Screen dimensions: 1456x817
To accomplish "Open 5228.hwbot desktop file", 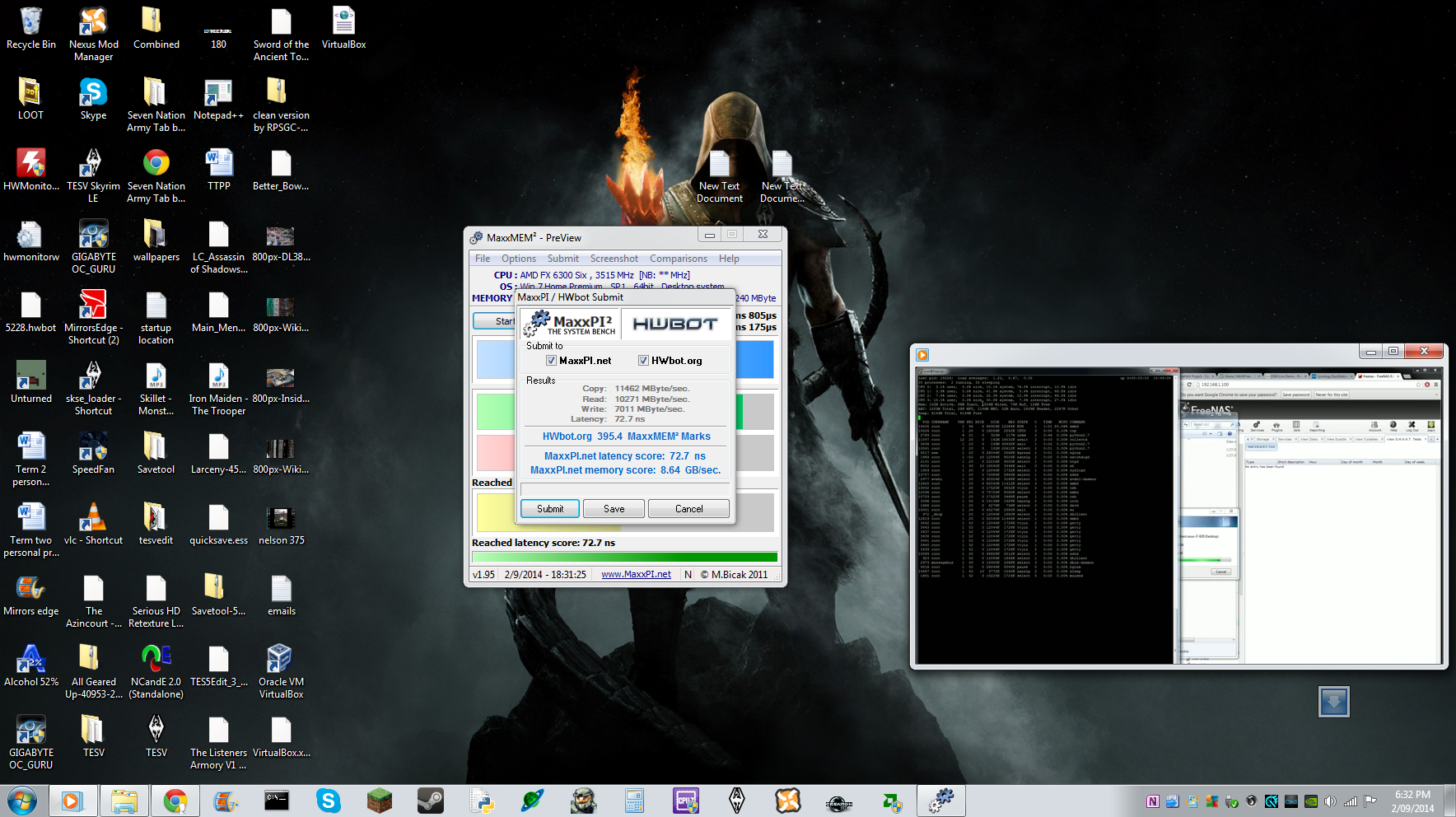I will tap(31, 311).
